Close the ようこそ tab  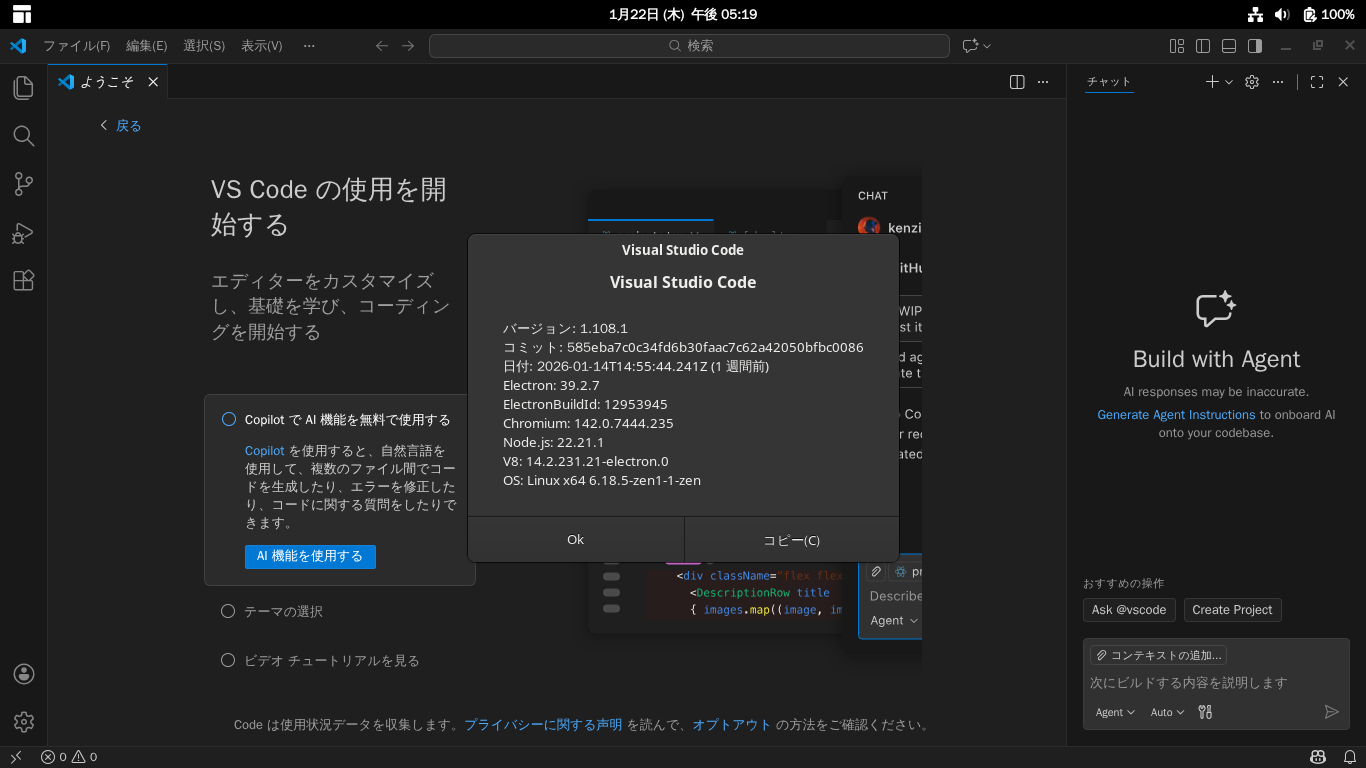click(153, 82)
